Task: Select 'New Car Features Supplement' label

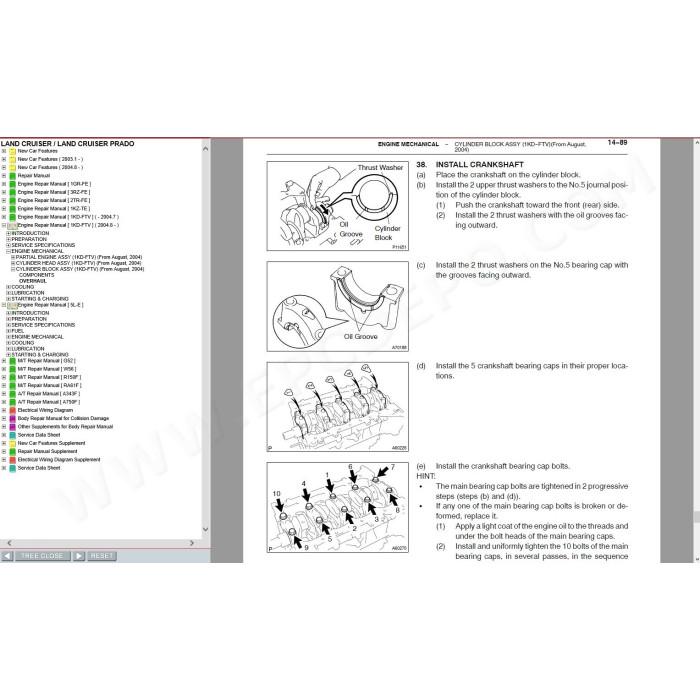Action: pyautogui.click(x=51, y=443)
